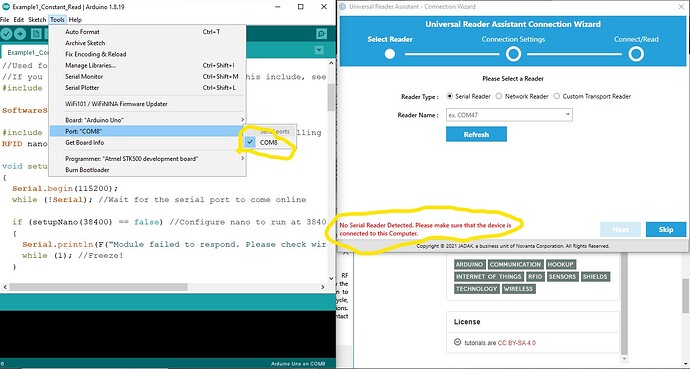Click the disabled Next button in wizard
The width and height of the screenshot is (690, 369).
pos(620,230)
